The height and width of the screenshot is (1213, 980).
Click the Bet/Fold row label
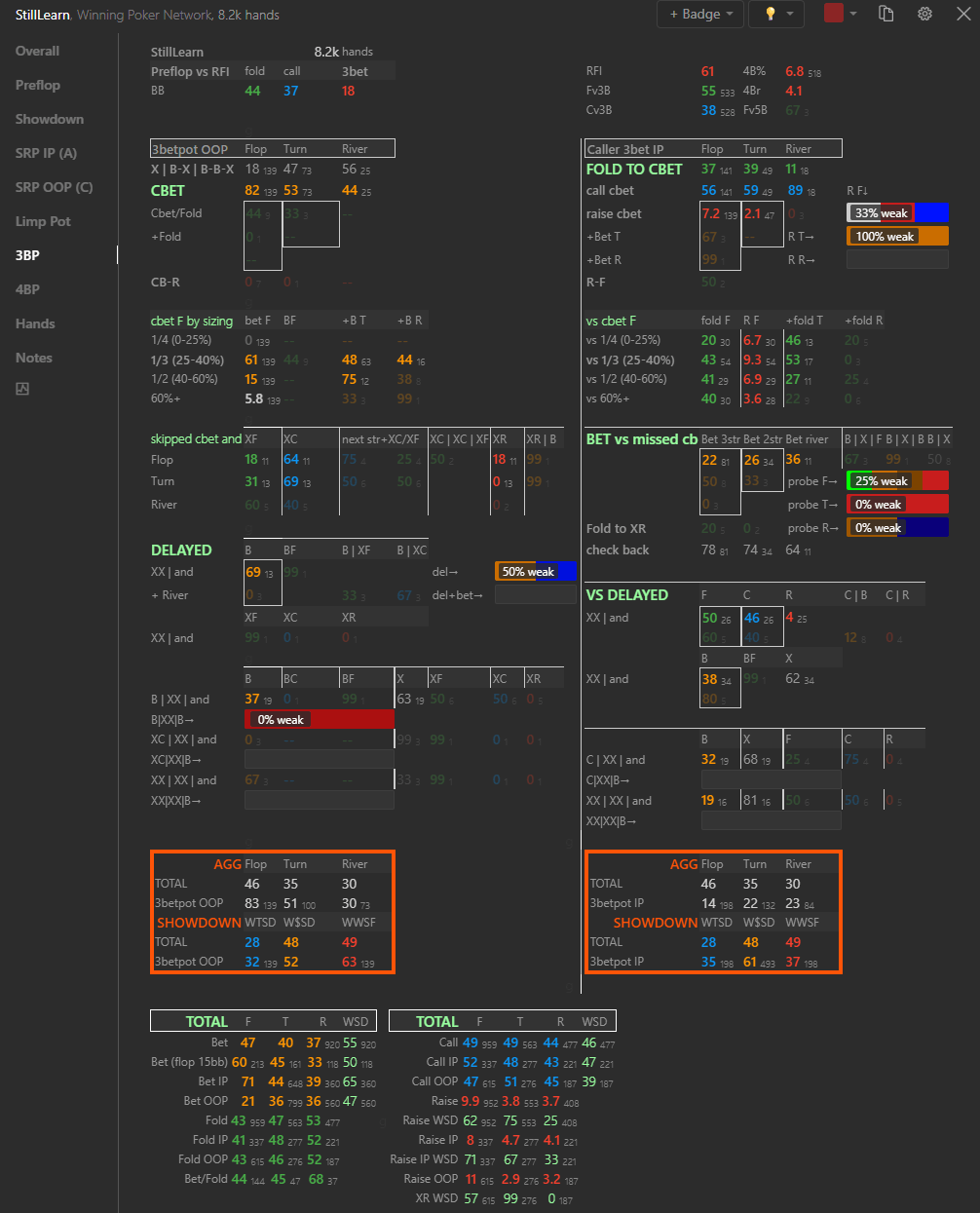point(206,1179)
